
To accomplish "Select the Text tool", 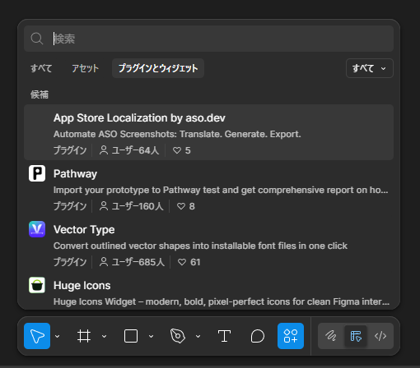I will point(224,336).
